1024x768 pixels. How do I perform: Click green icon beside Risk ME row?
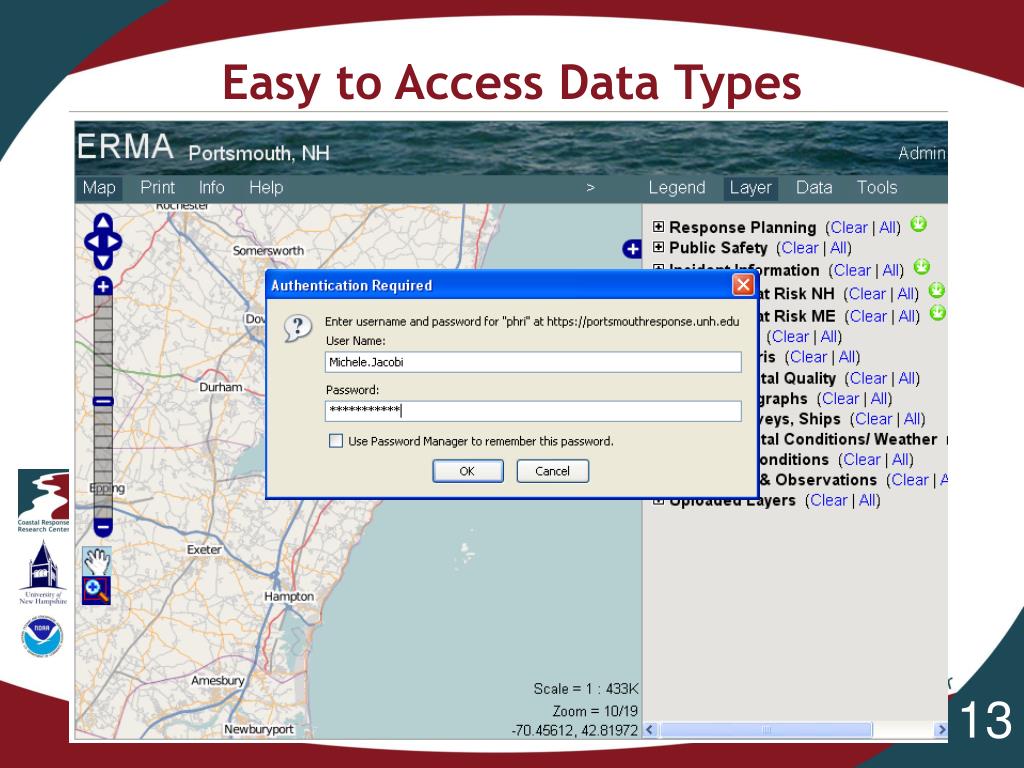pos(937,313)
